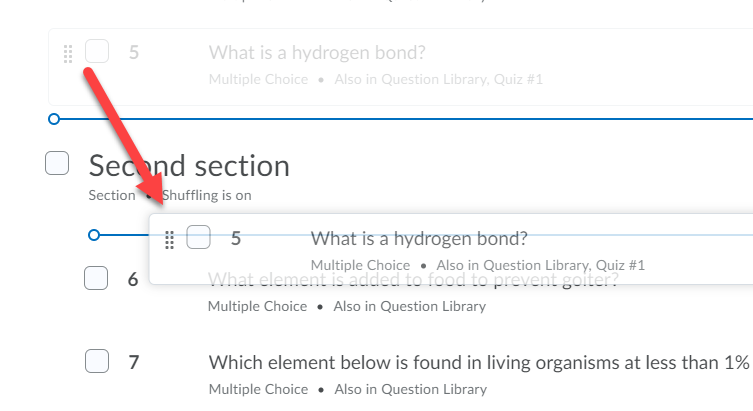Open the question about elements under 1%
Screen dimensions: 753x411
479,363
